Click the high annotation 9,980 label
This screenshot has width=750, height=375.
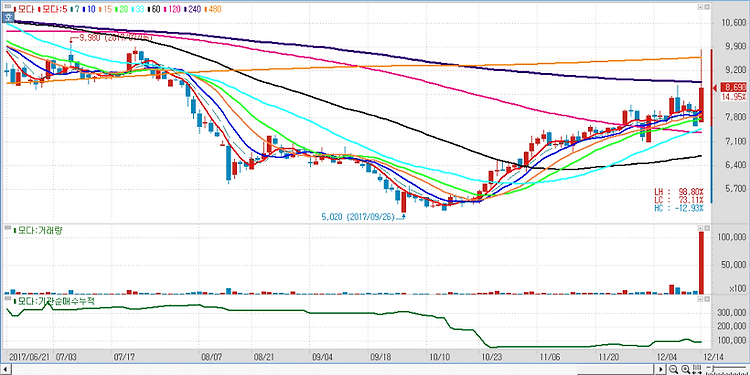115,38
